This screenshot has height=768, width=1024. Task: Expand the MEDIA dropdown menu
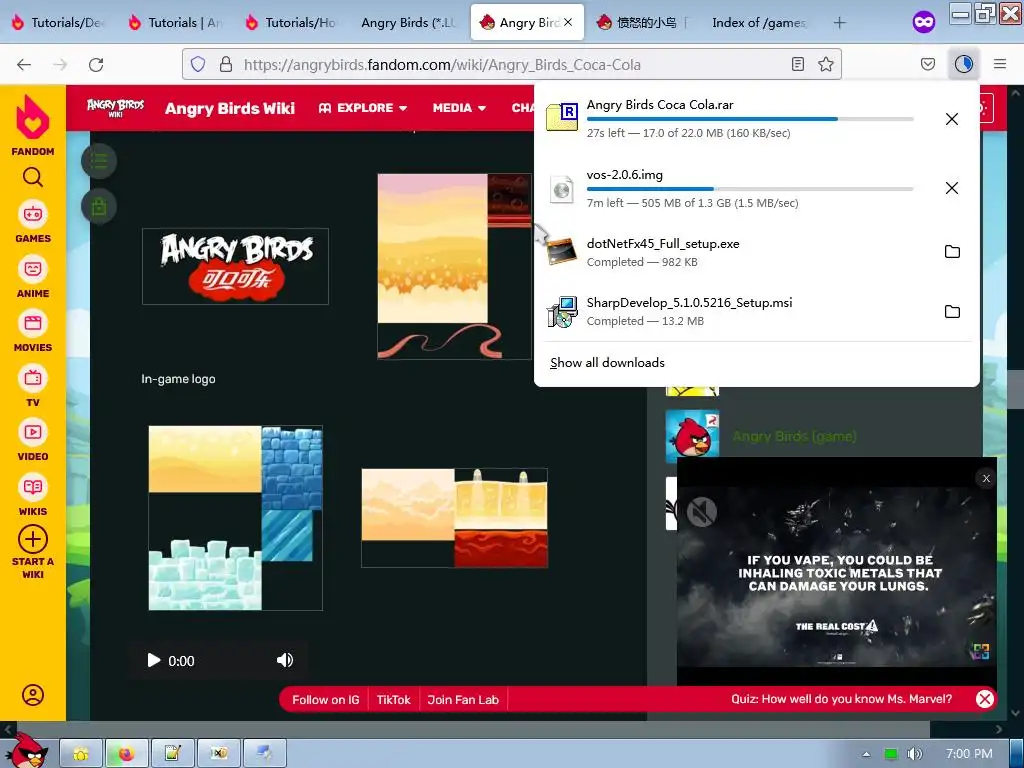[459, 108]
